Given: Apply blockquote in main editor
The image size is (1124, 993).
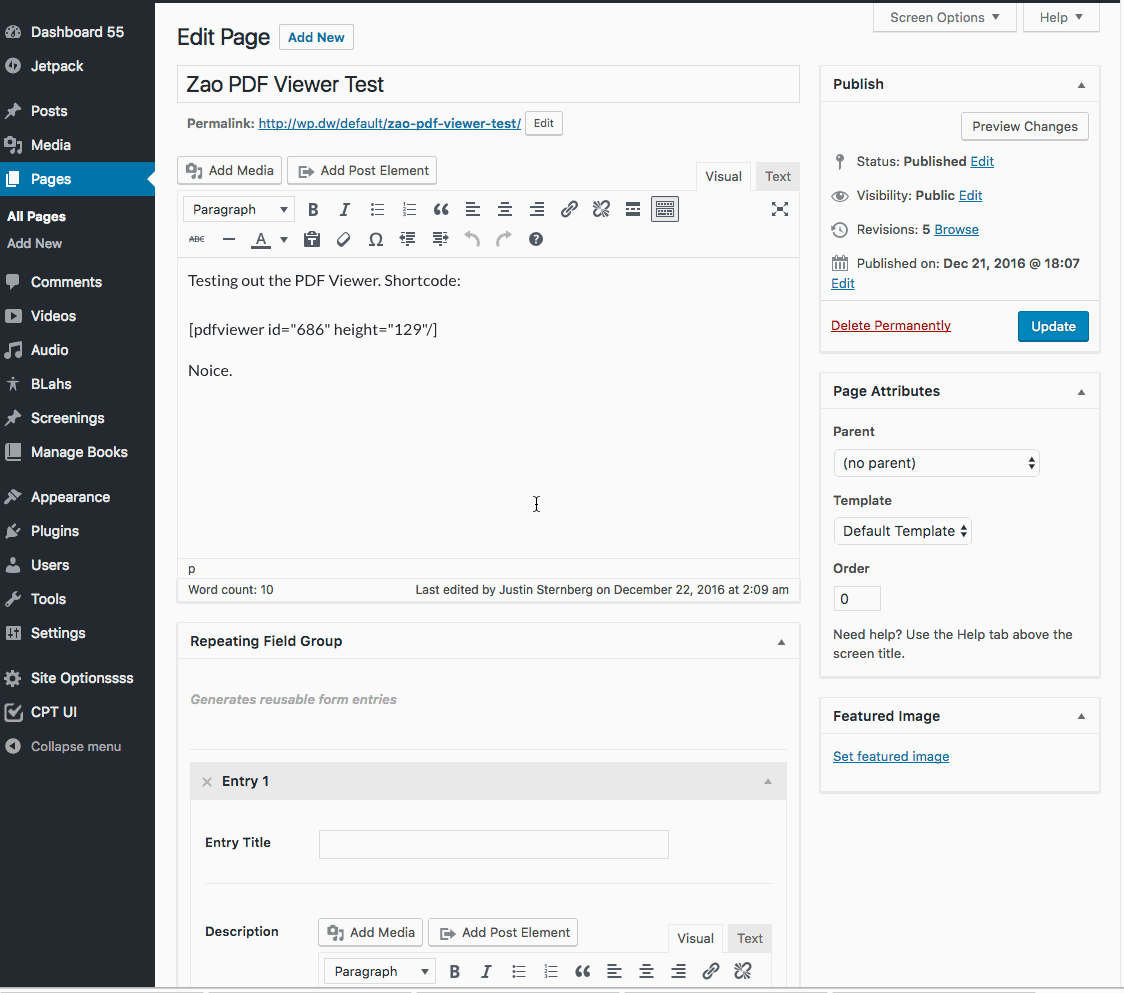Looking at the screenshot, I should pyautogui.click(x=441, y=209).
